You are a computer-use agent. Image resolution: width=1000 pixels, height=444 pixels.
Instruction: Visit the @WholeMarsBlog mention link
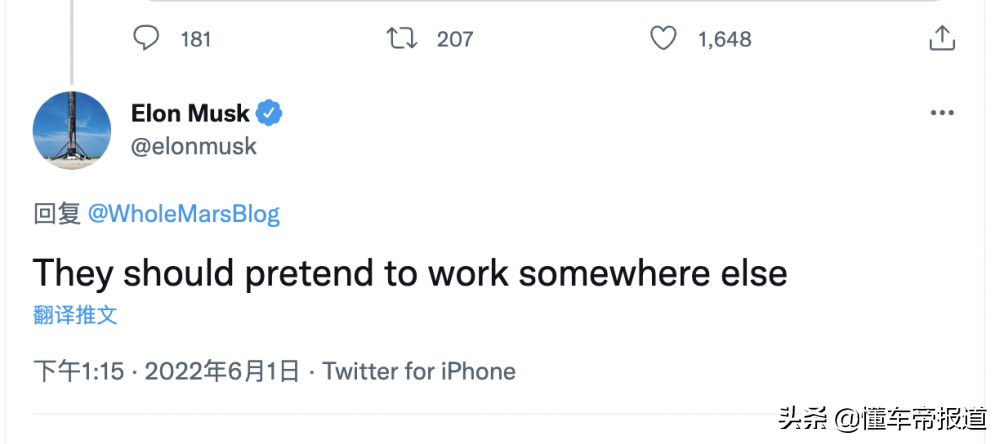click(184, 214)
